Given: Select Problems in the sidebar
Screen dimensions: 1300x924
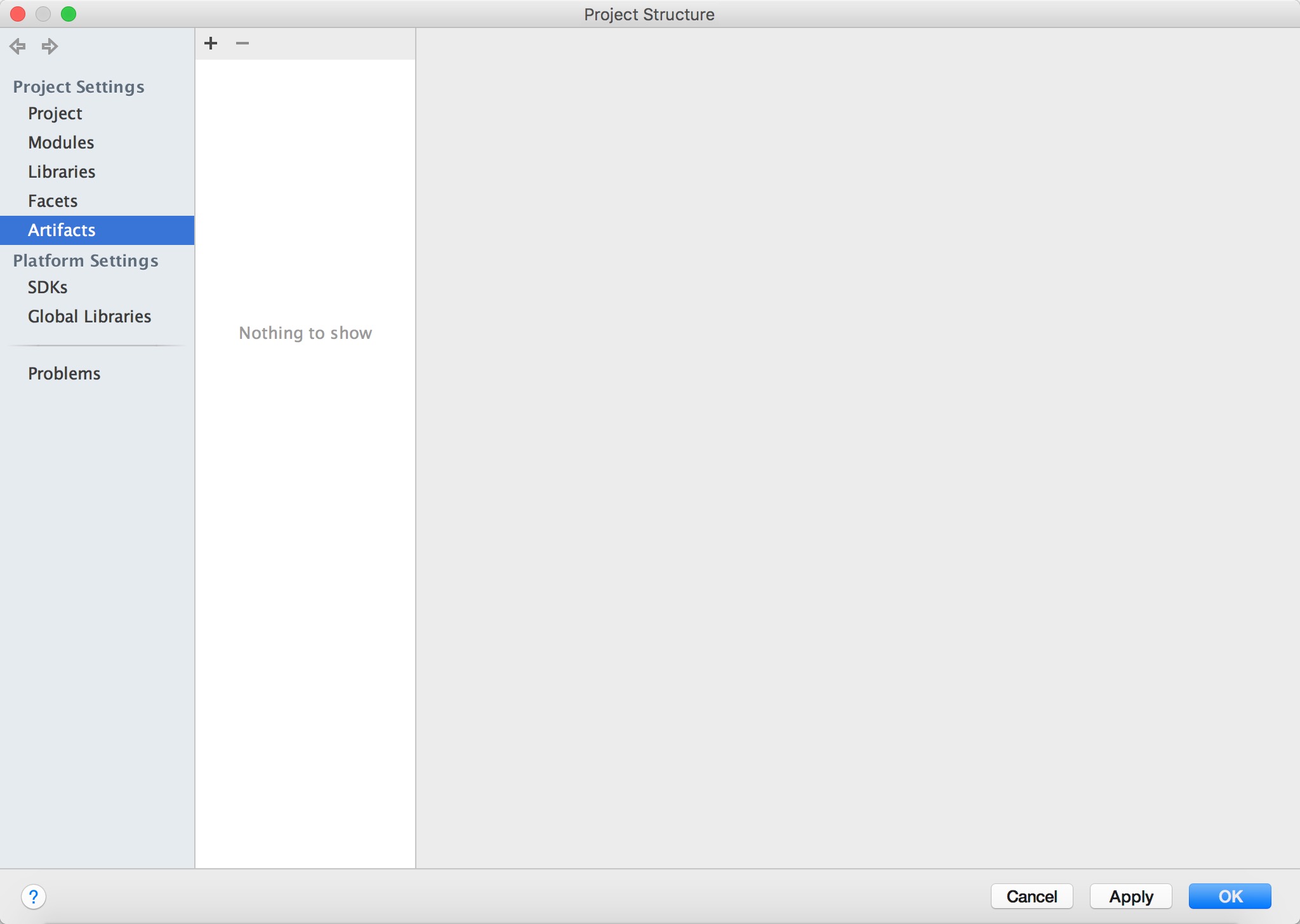Looking at the screenshot, I should coord(64,373).
